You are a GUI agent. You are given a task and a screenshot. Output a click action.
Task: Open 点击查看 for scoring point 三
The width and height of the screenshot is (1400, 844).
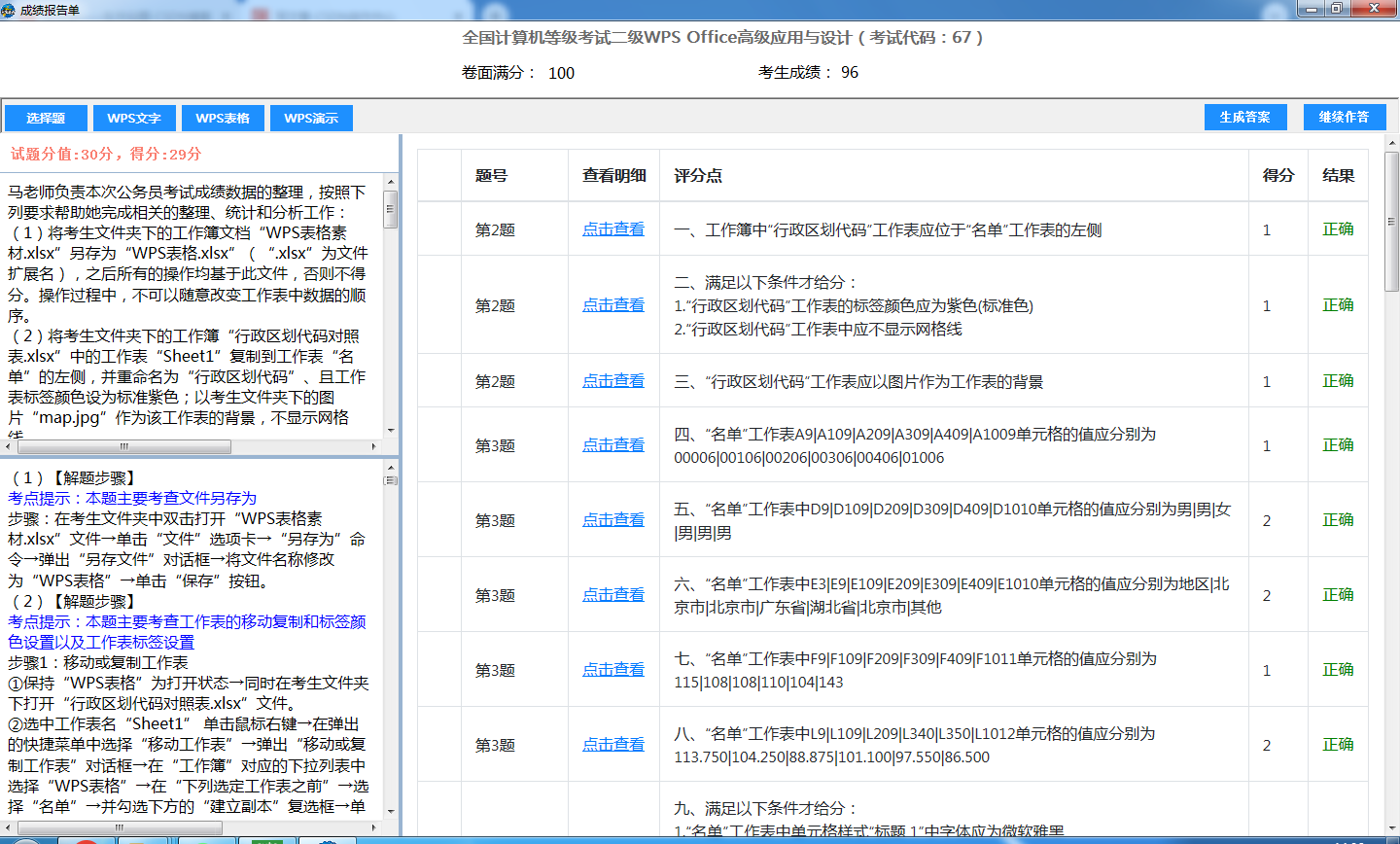click(x=613, y=381)
